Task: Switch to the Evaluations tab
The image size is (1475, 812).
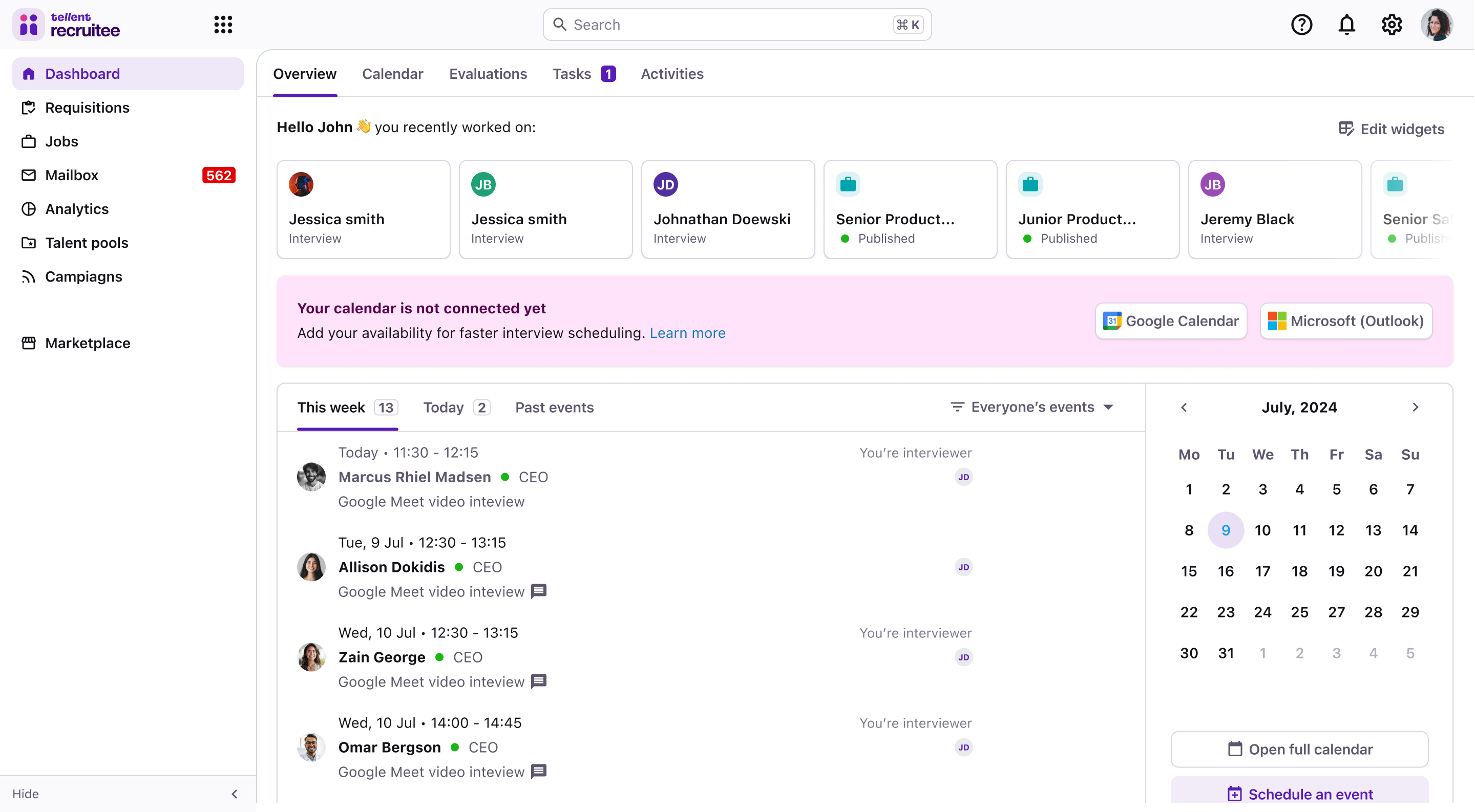Action: pos(488,74)
